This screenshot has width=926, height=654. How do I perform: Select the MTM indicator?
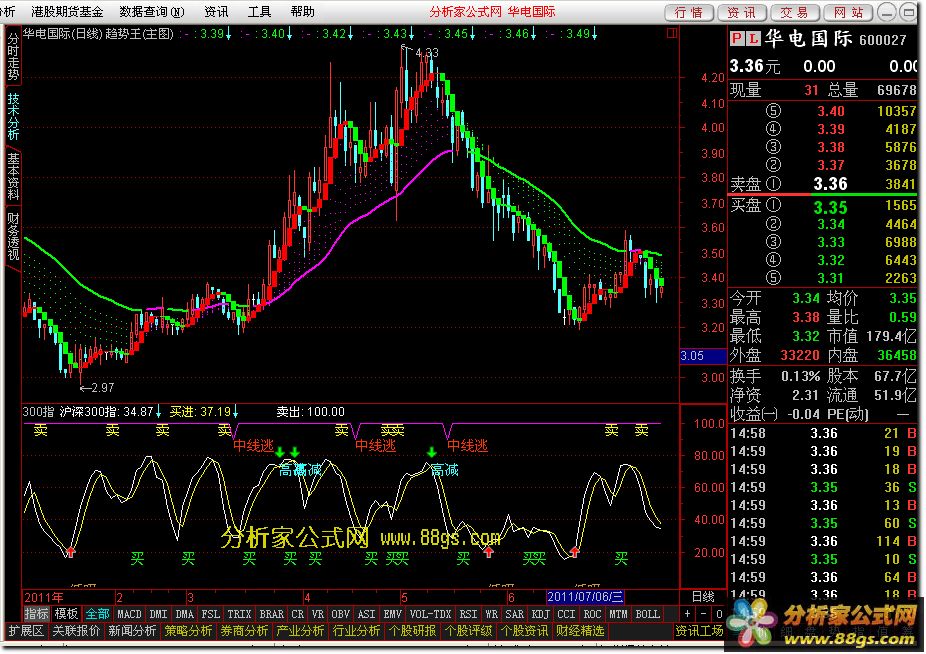(618, 614)
